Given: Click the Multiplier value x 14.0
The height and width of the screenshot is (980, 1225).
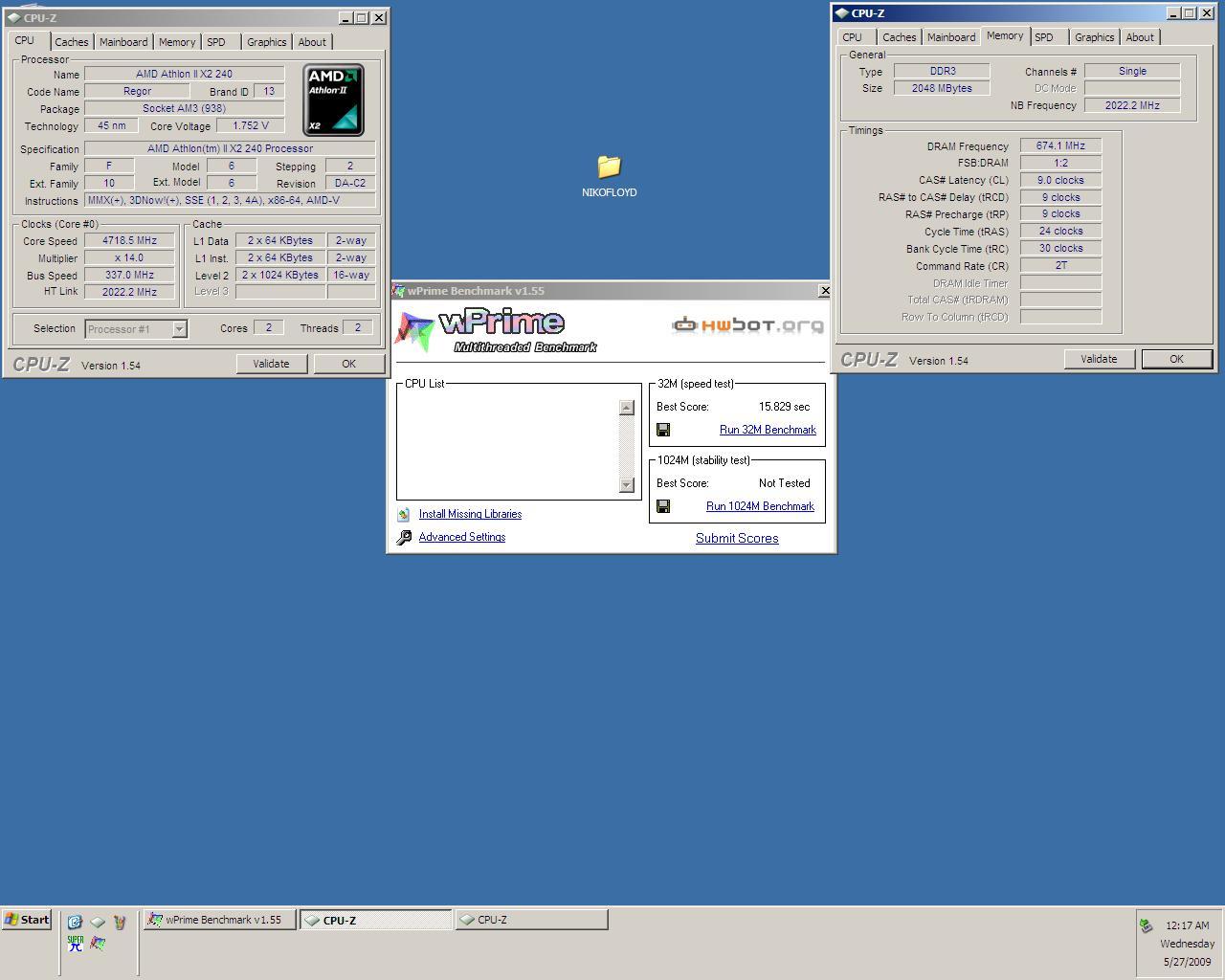Looking at the screenshot, I should [129, 257].
